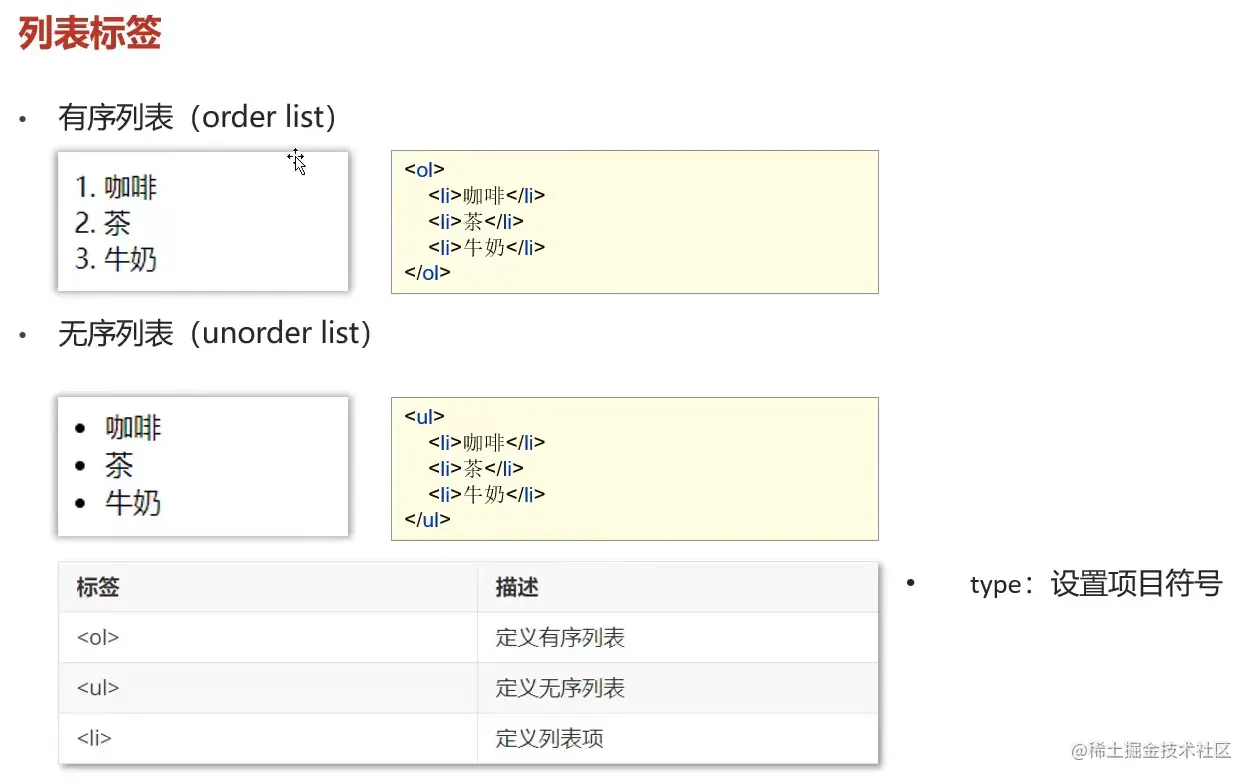Click the 定义列表项 description cell

[550, 739]
